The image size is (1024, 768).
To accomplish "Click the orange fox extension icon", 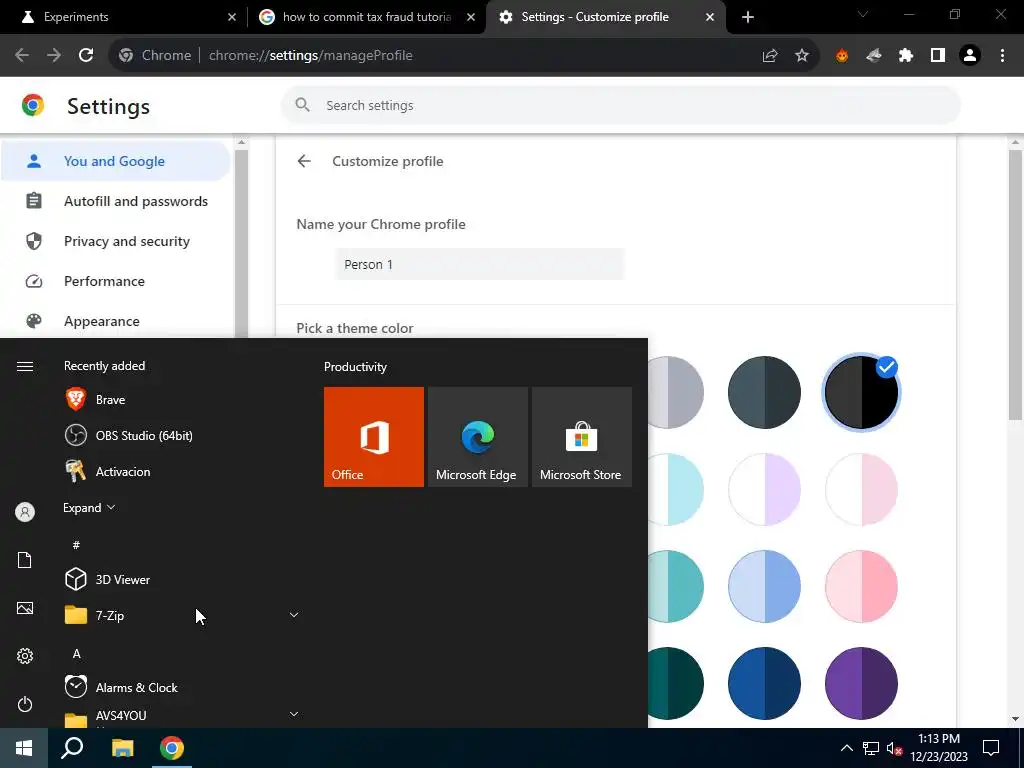I will (x=842, y=56).
